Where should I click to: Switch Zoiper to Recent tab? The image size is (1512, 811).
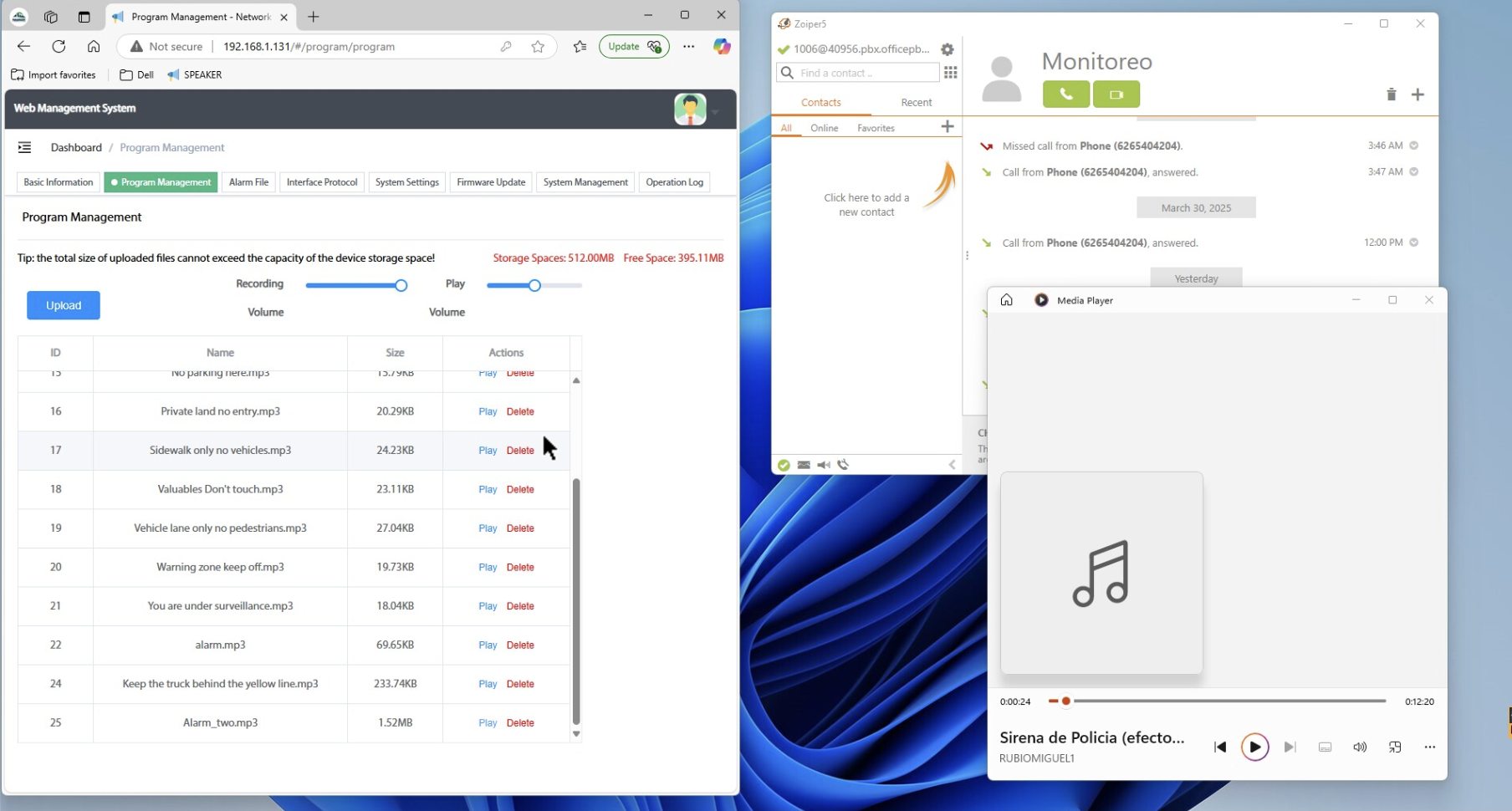click(916, 103)
